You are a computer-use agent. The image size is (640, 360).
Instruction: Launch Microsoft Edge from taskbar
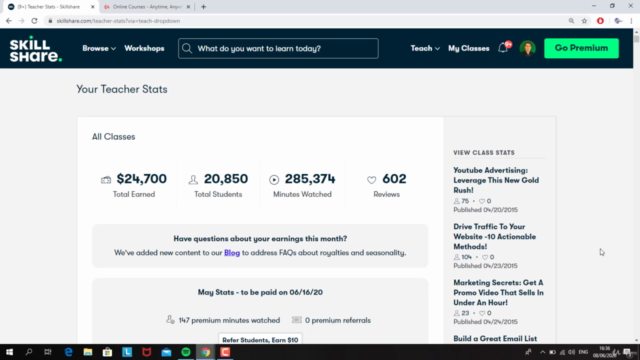(68, 352)
